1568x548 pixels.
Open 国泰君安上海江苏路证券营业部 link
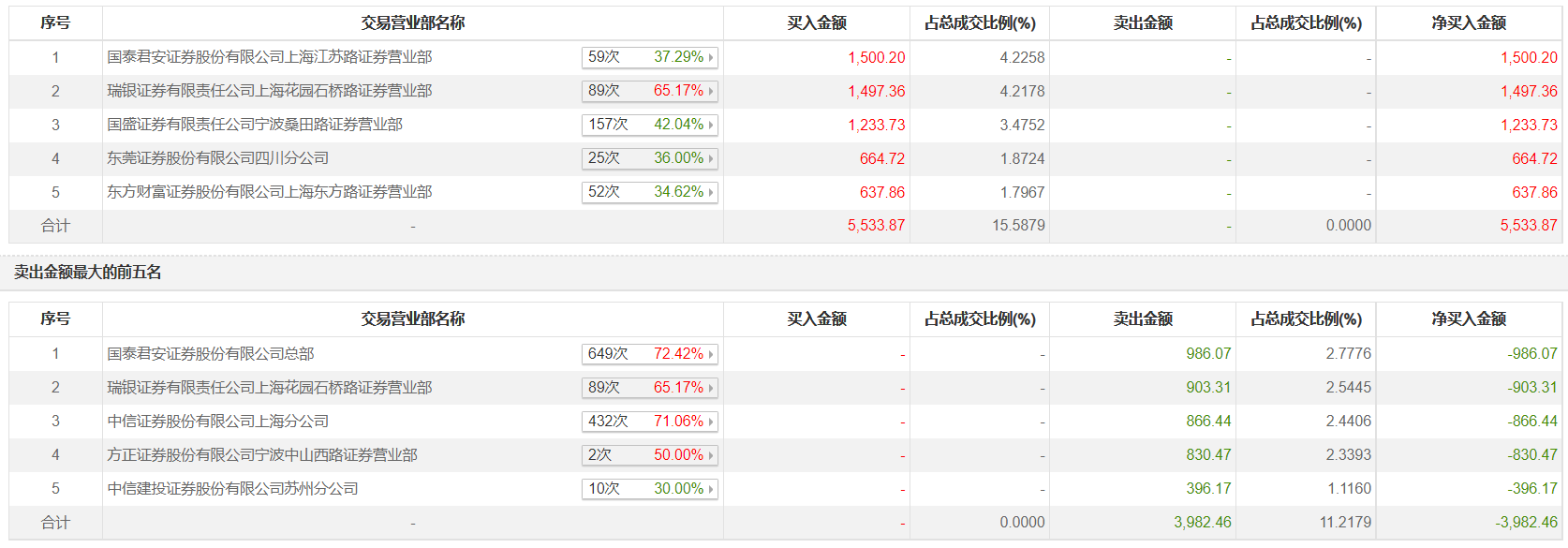[270, 57]
